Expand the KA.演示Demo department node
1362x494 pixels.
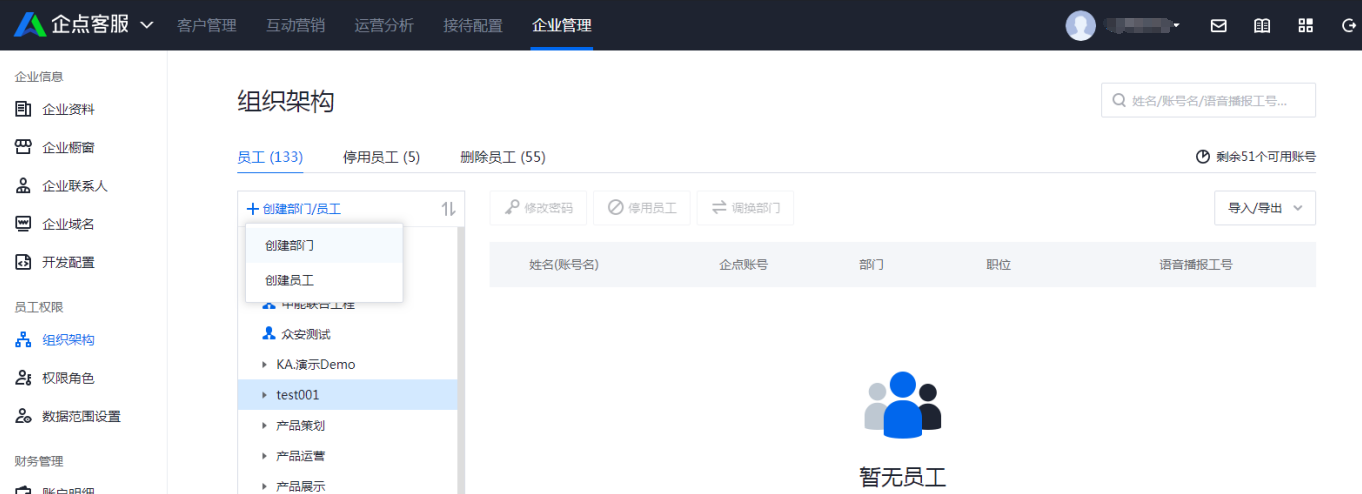click(x=264, y=365)
